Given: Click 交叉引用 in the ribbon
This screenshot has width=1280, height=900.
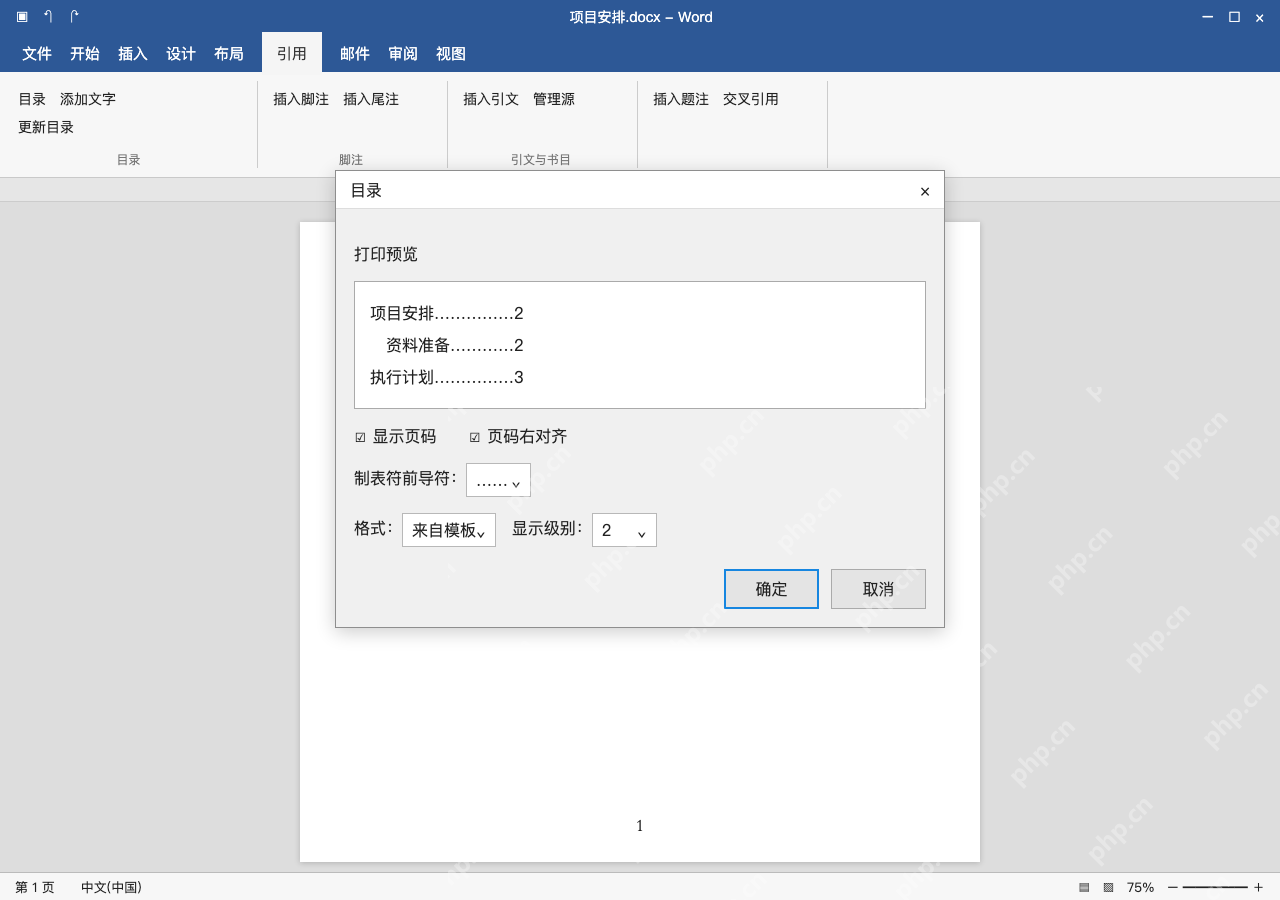Looking at the screenshot, I should [751, 99].
